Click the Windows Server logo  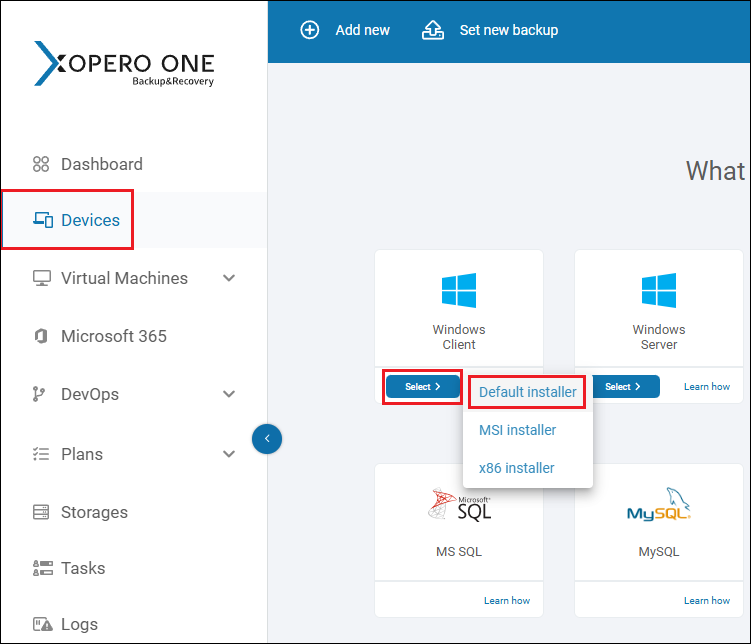pyautogui.click(x=659, y=290)
